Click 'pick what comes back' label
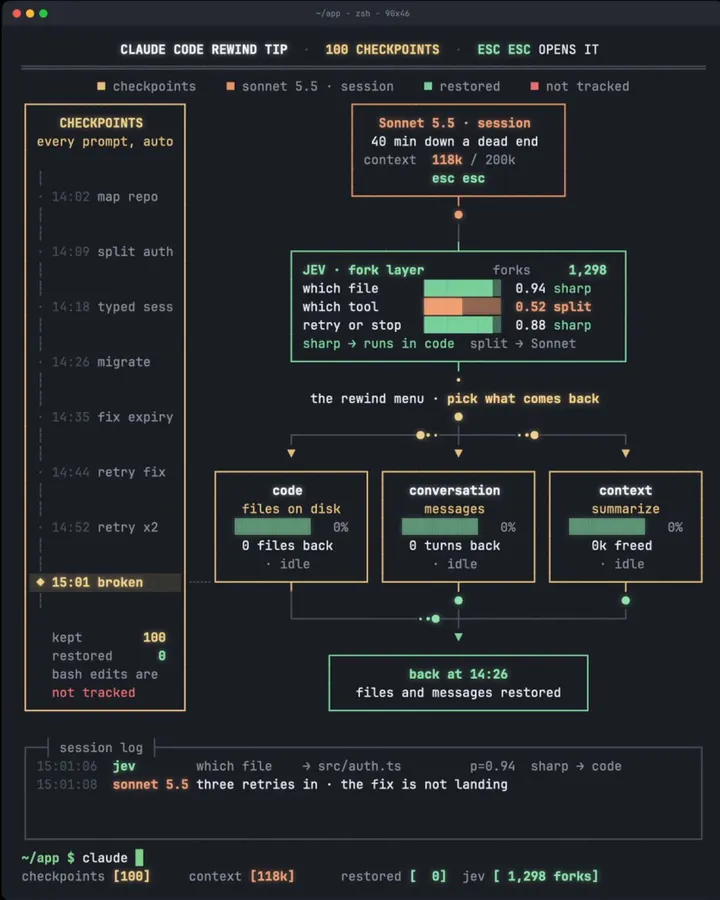720x900 pixels. coord(523,399)
